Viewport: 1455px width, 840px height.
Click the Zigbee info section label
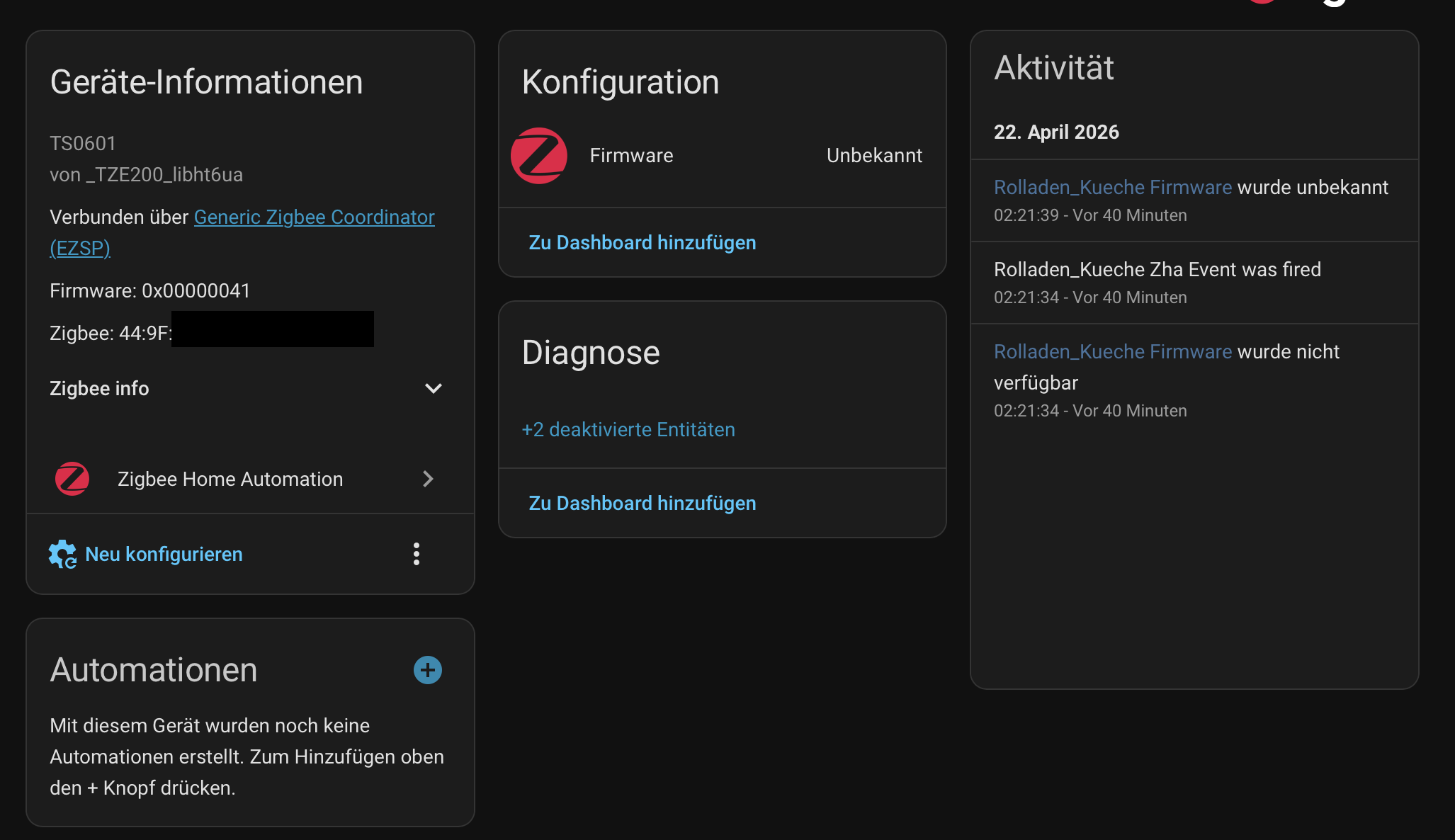[x=99, y=388]
